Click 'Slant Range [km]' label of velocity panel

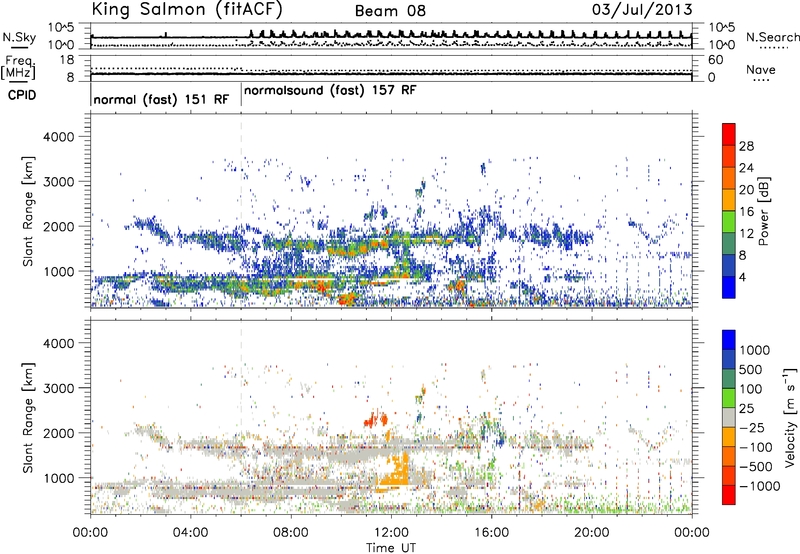tap(28, 418)
